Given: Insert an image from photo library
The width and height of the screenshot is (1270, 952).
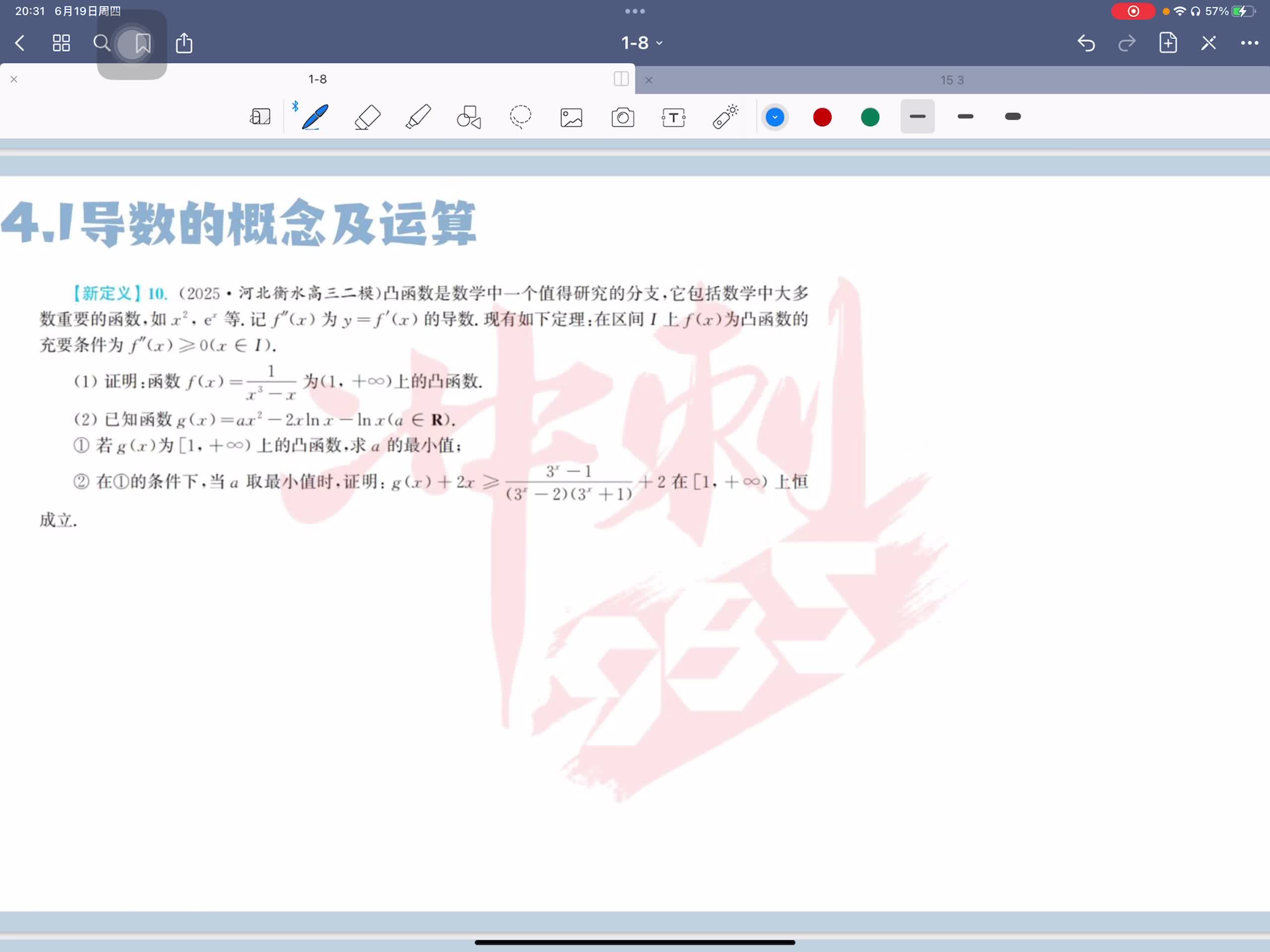Looking at the screenshot, I should point(571,117).
